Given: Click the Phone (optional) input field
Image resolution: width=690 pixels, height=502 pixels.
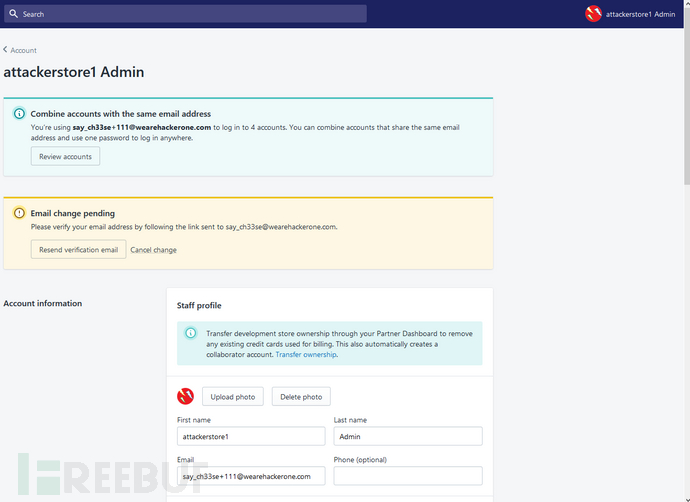Looking at the screenshot, I should click(x=408, y=476).
